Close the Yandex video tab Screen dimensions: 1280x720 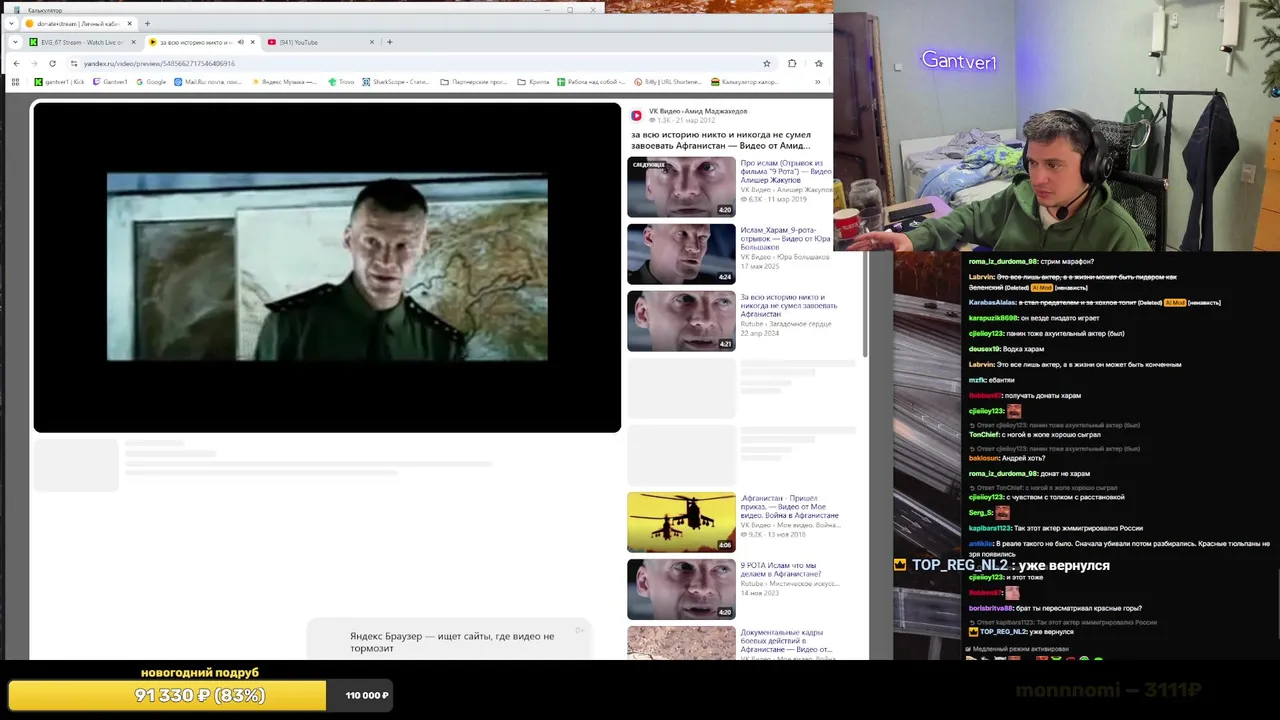coord(252,42)
